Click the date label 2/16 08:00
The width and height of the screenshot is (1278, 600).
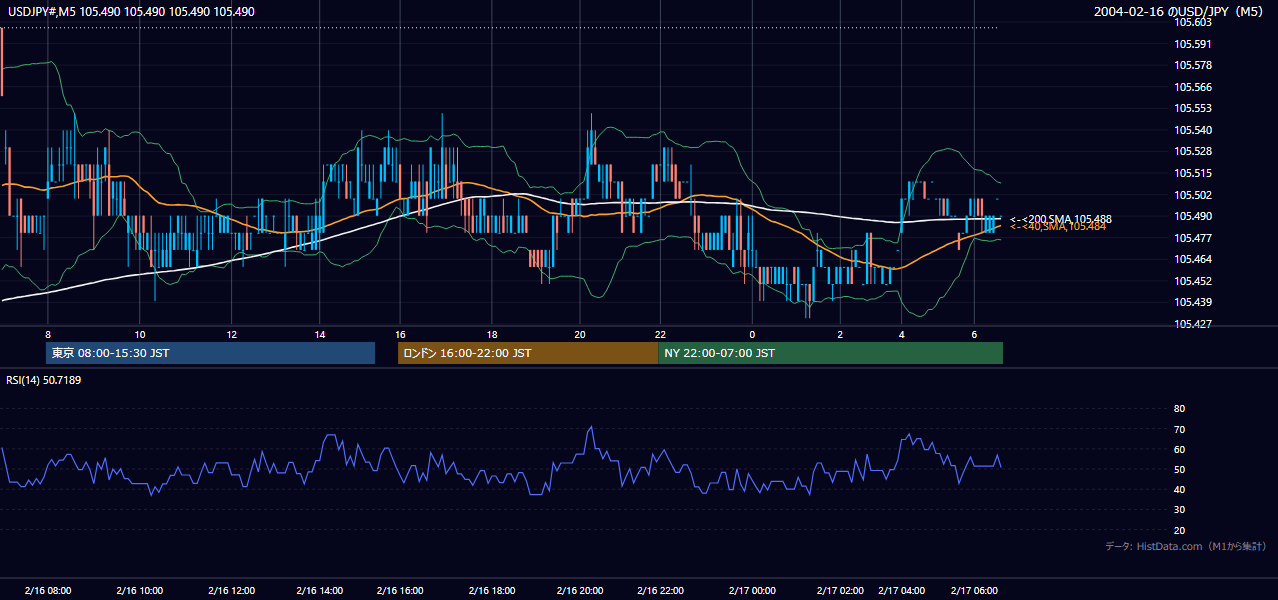[48, 590]
